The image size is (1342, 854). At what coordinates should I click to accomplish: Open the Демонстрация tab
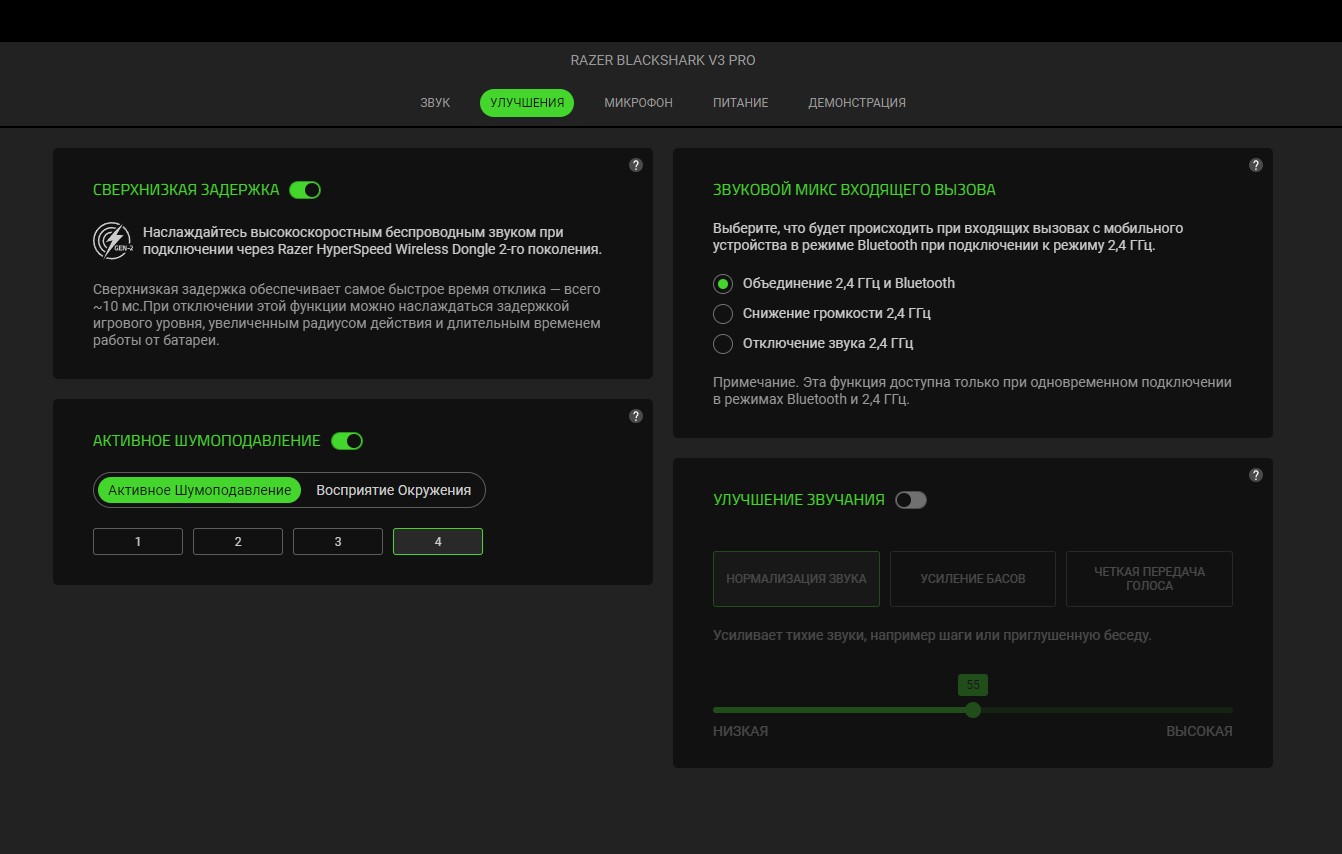(857, 103)
